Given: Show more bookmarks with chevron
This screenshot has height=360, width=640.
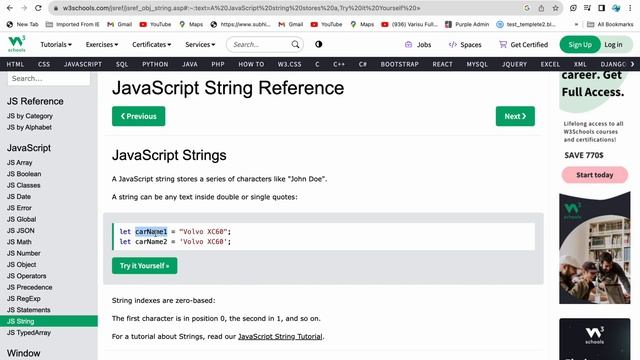Looking at the screenshot, I should pyautogui.click(x=576, y=24).
